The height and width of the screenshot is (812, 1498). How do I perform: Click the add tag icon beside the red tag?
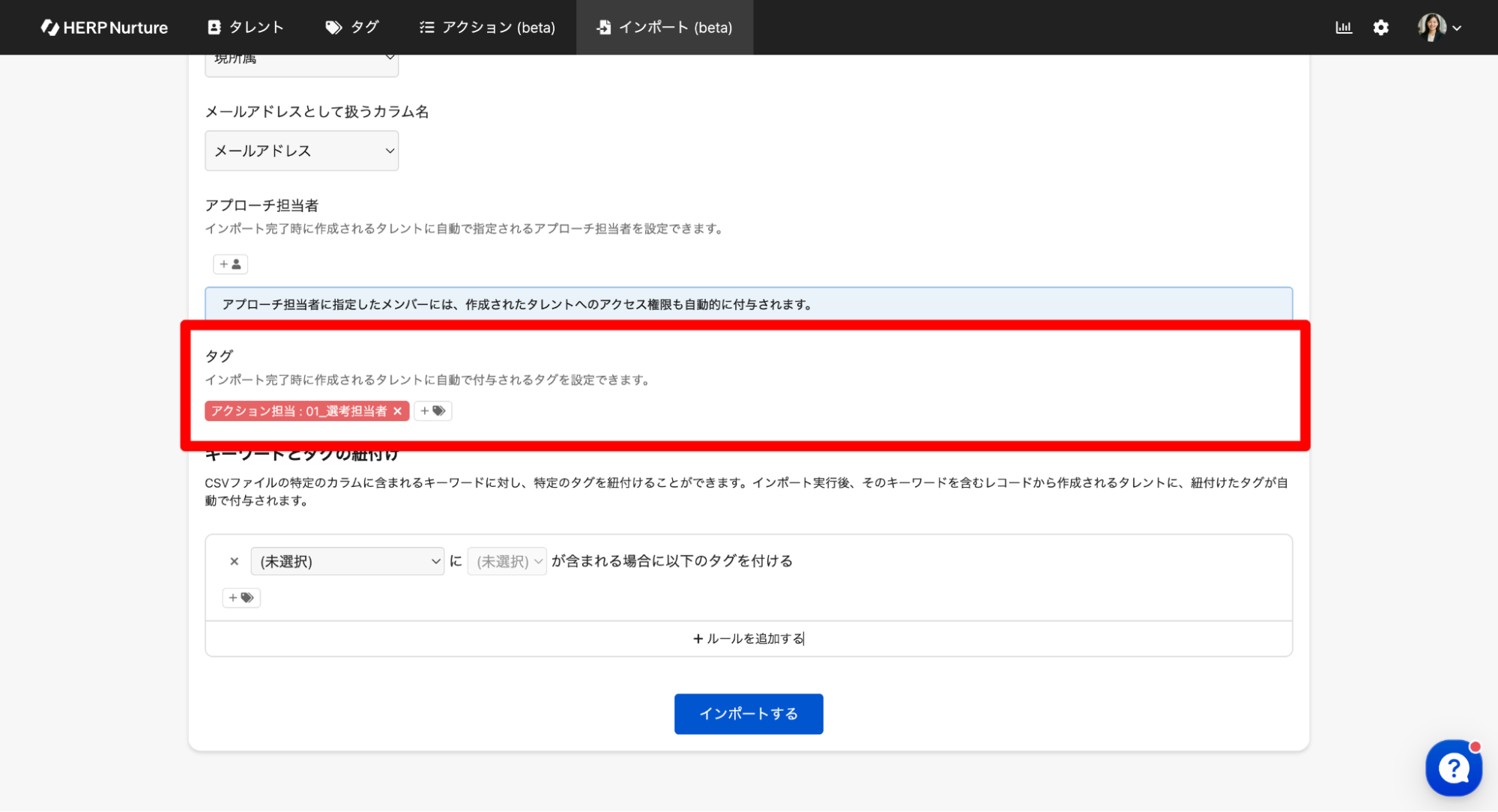coord(432,410)
